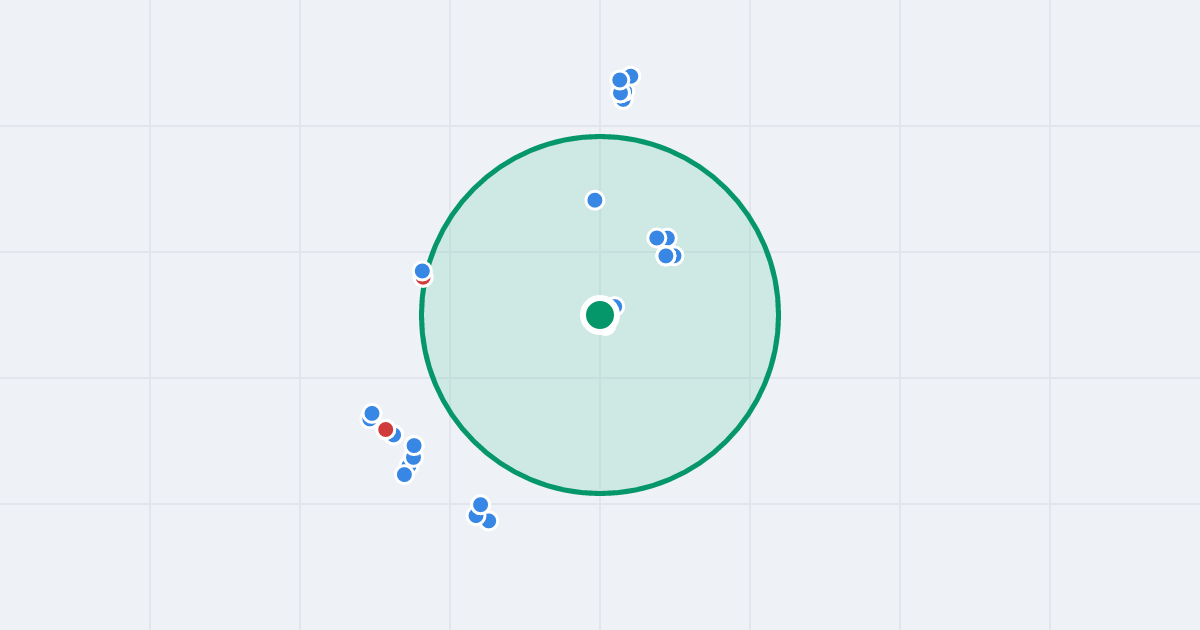The image size is (1200, 630).
Task: Click the fully visible red dot in the lower-left cluster
Action: click(x=386, y=429)
